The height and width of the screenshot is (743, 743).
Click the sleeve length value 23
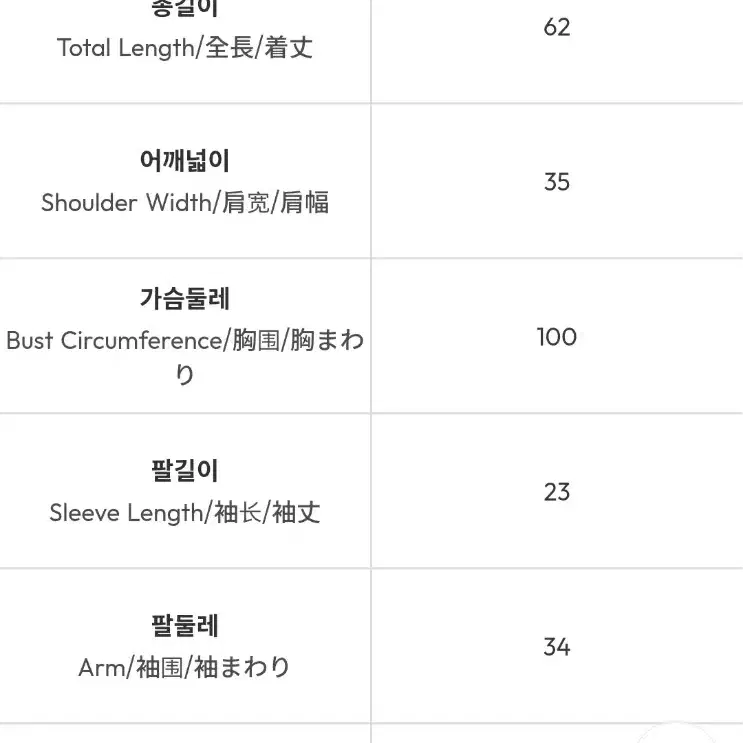557,492
